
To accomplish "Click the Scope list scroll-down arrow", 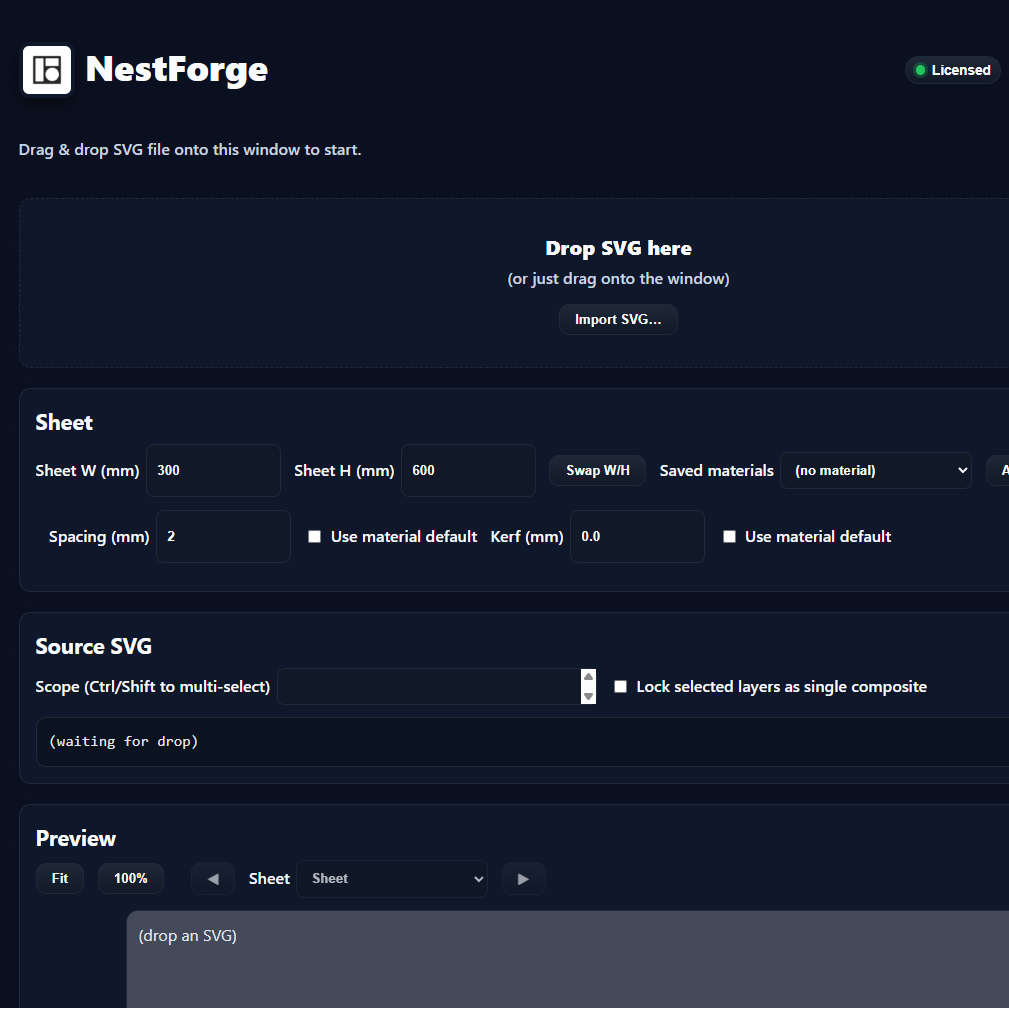I will tap(588, 696).
